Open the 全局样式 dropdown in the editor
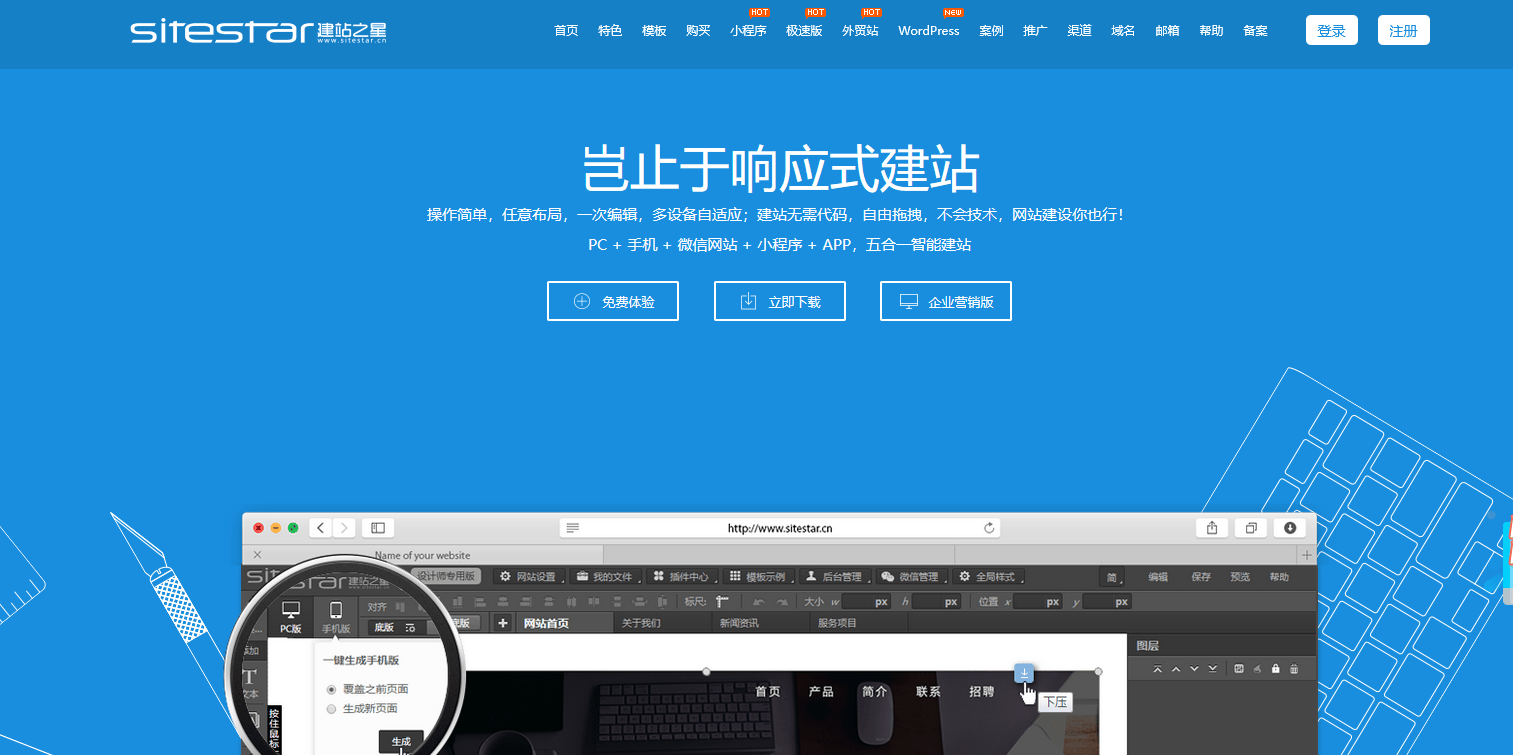 tap(989, 577)
